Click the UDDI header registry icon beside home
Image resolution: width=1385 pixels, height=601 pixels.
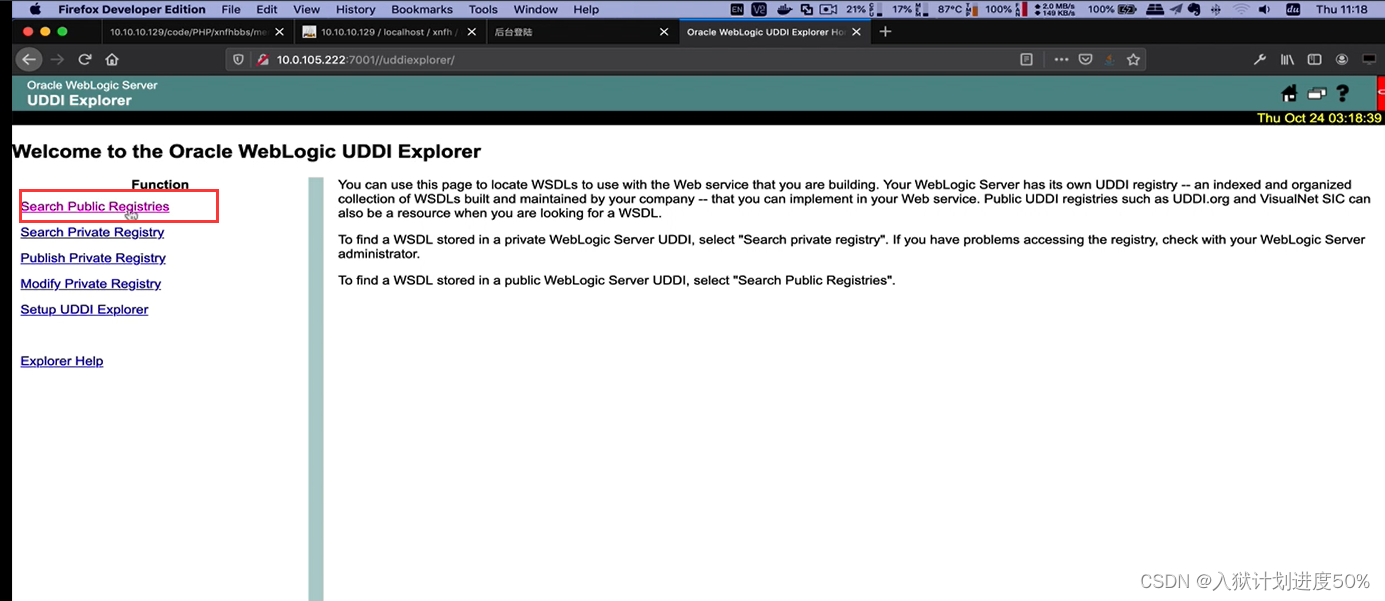point(1316,94)
